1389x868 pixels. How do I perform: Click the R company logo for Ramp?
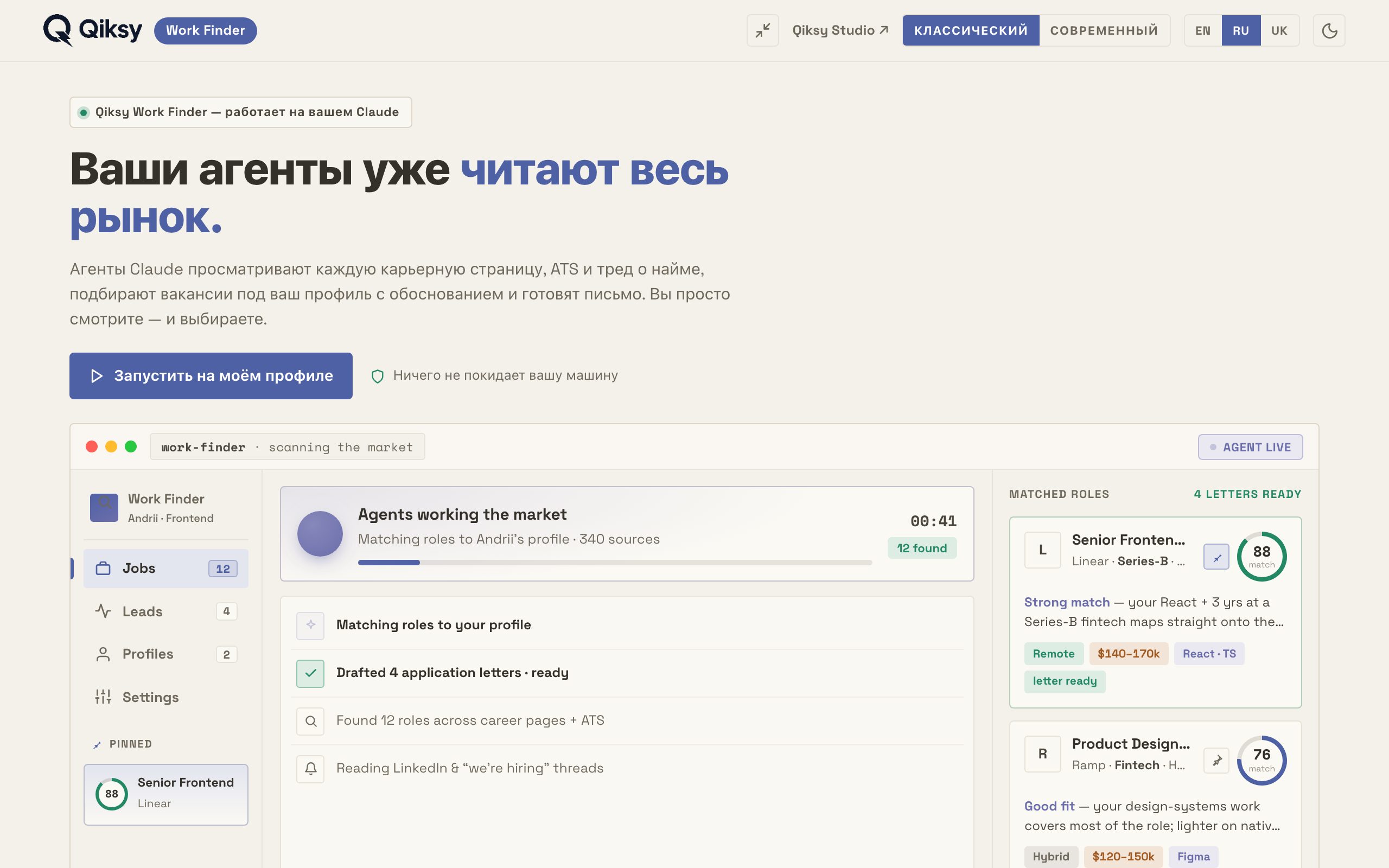(x=1042, y=754)
